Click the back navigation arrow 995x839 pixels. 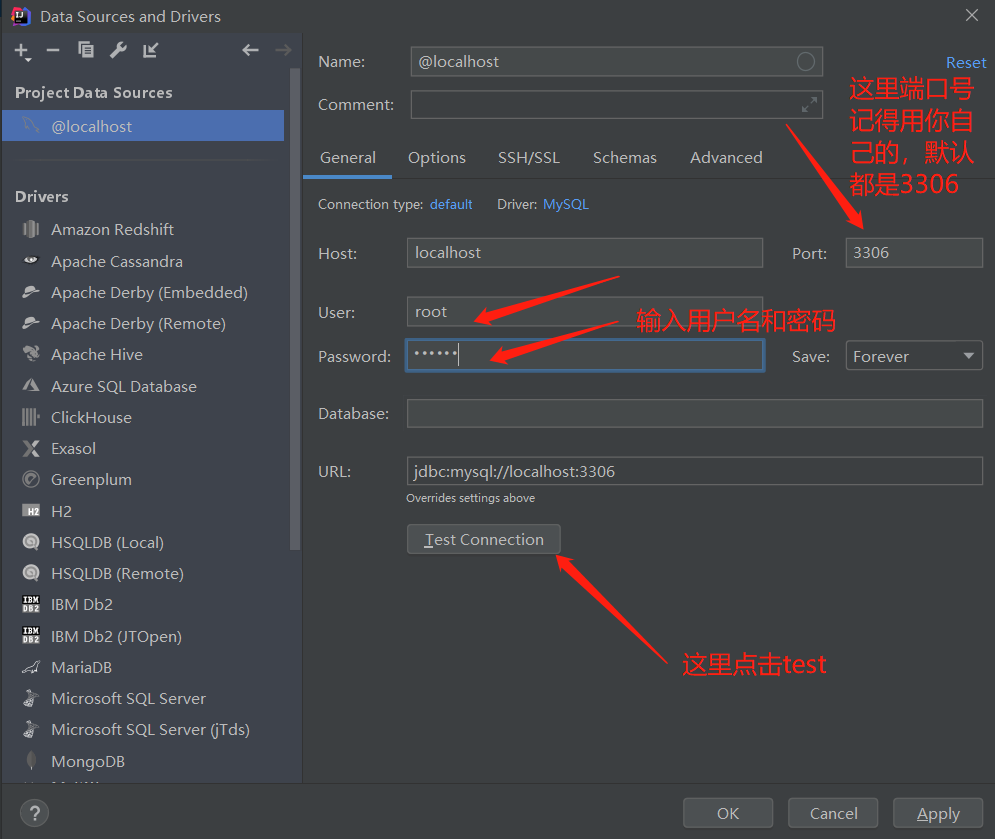tap(250, 50)
